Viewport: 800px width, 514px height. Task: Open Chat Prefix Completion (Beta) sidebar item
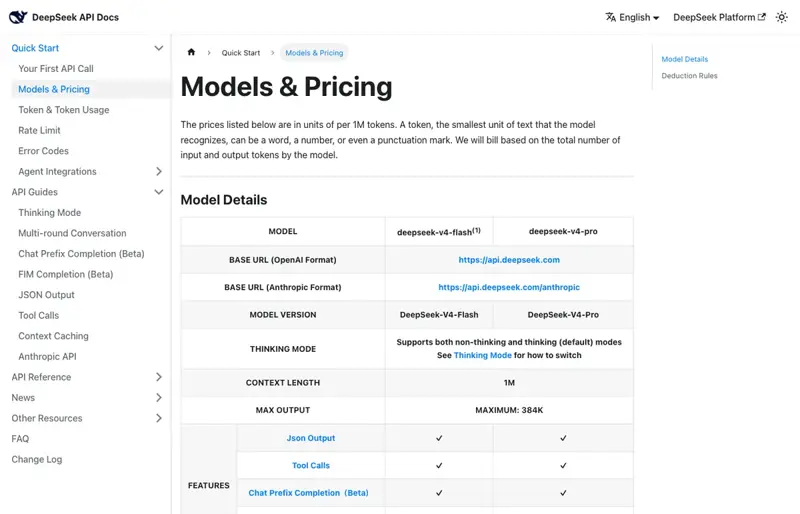[82, 254]
